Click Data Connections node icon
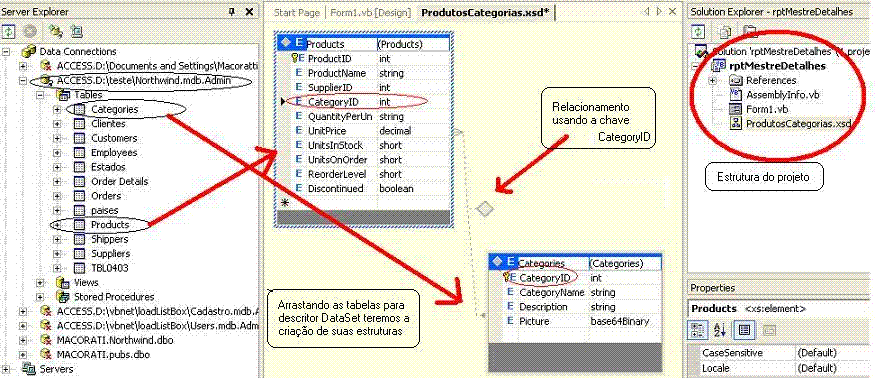 [28, 51]
